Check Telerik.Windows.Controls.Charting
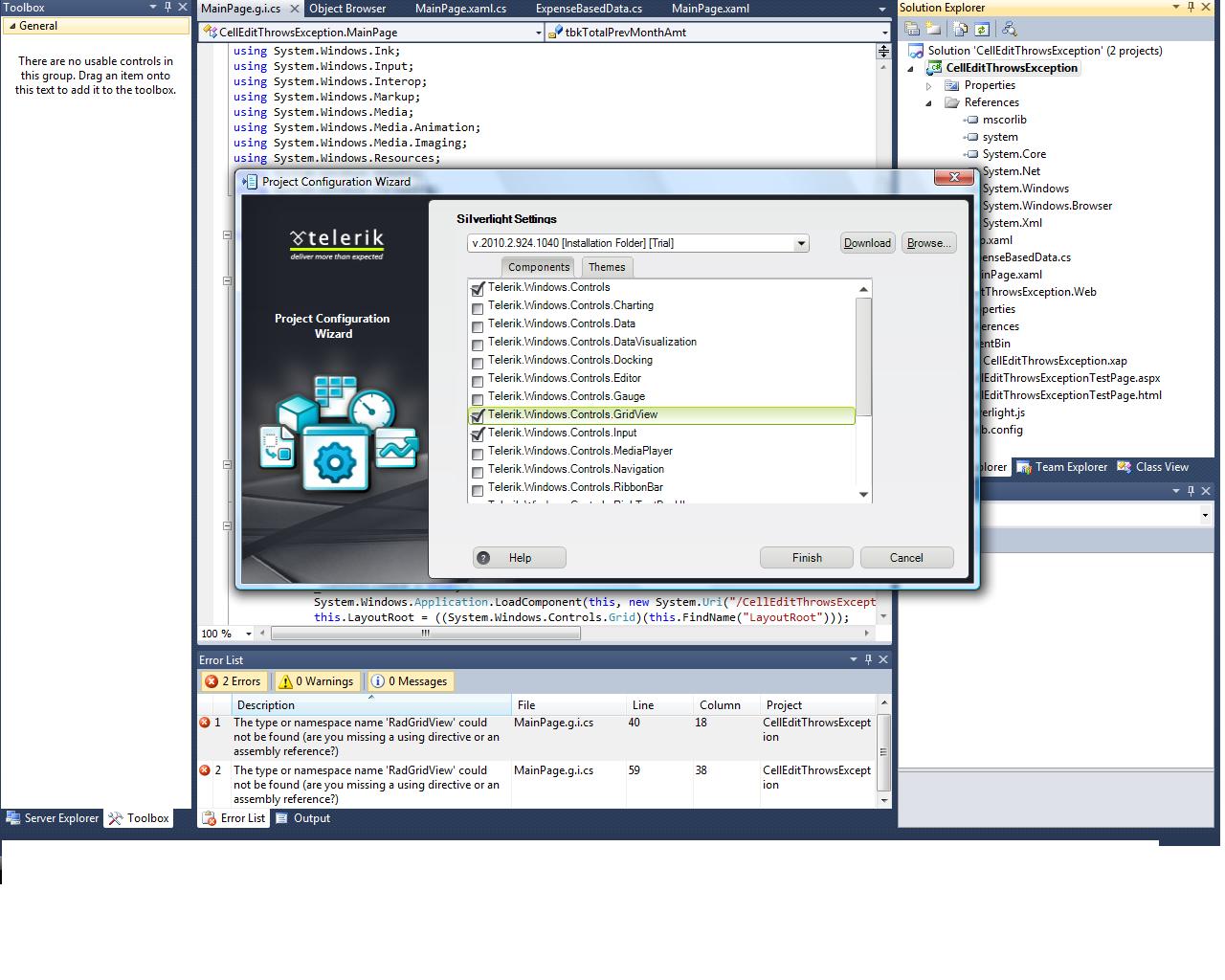1225x980 pixels. coord(478,308)
